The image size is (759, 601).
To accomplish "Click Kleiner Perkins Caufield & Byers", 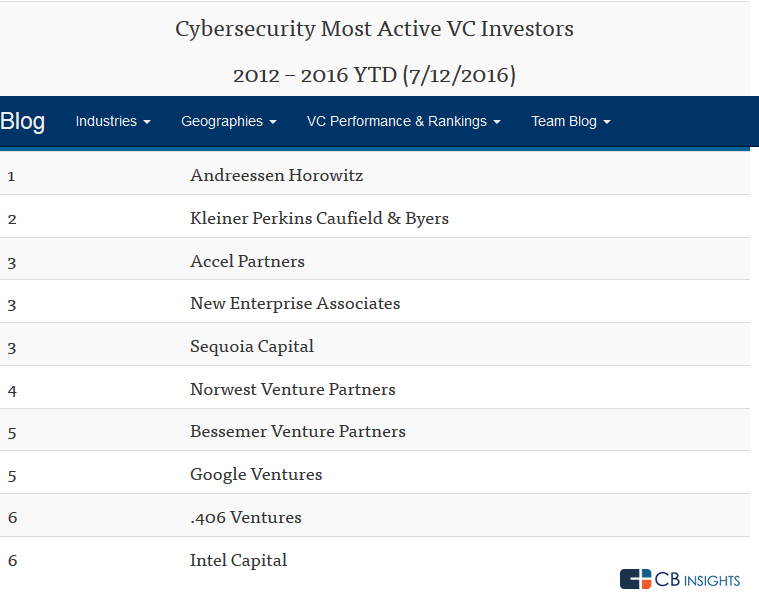I will (x=319, y=218).
